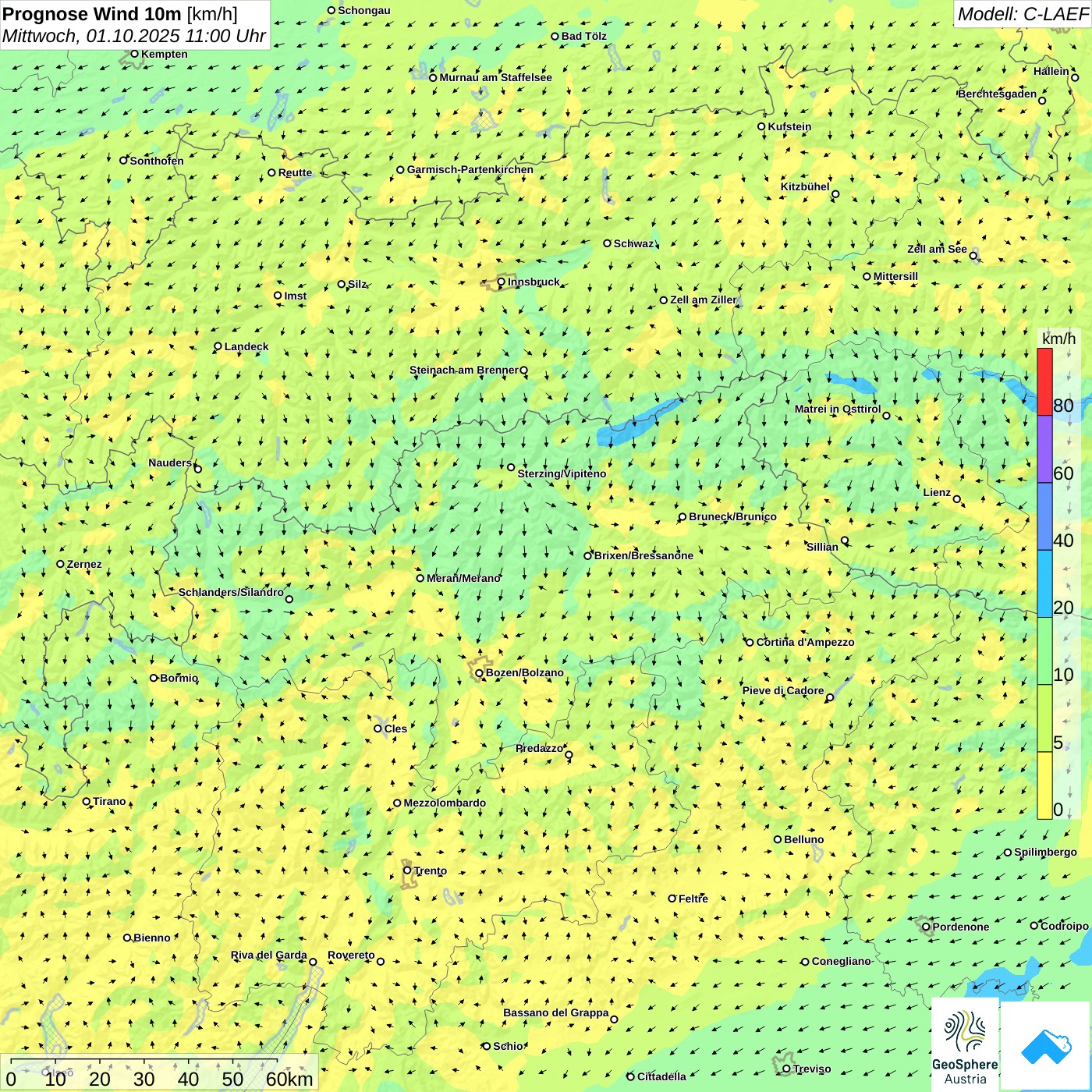Select the purple 60–80 km/h legend segment
Viewport: 1092px width, 1092px height.
(x=1044, y=449)
